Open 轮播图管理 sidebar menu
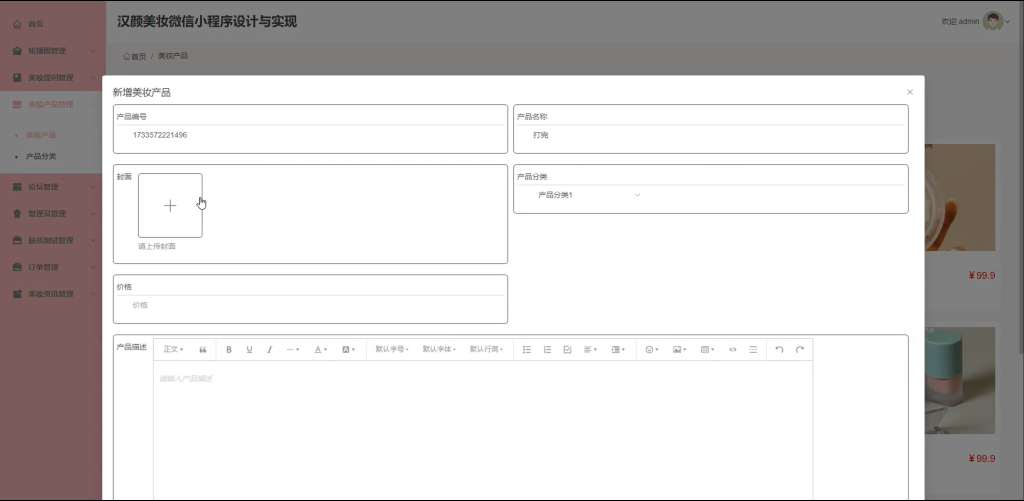 pyautogui.click(x=52, y=50)
